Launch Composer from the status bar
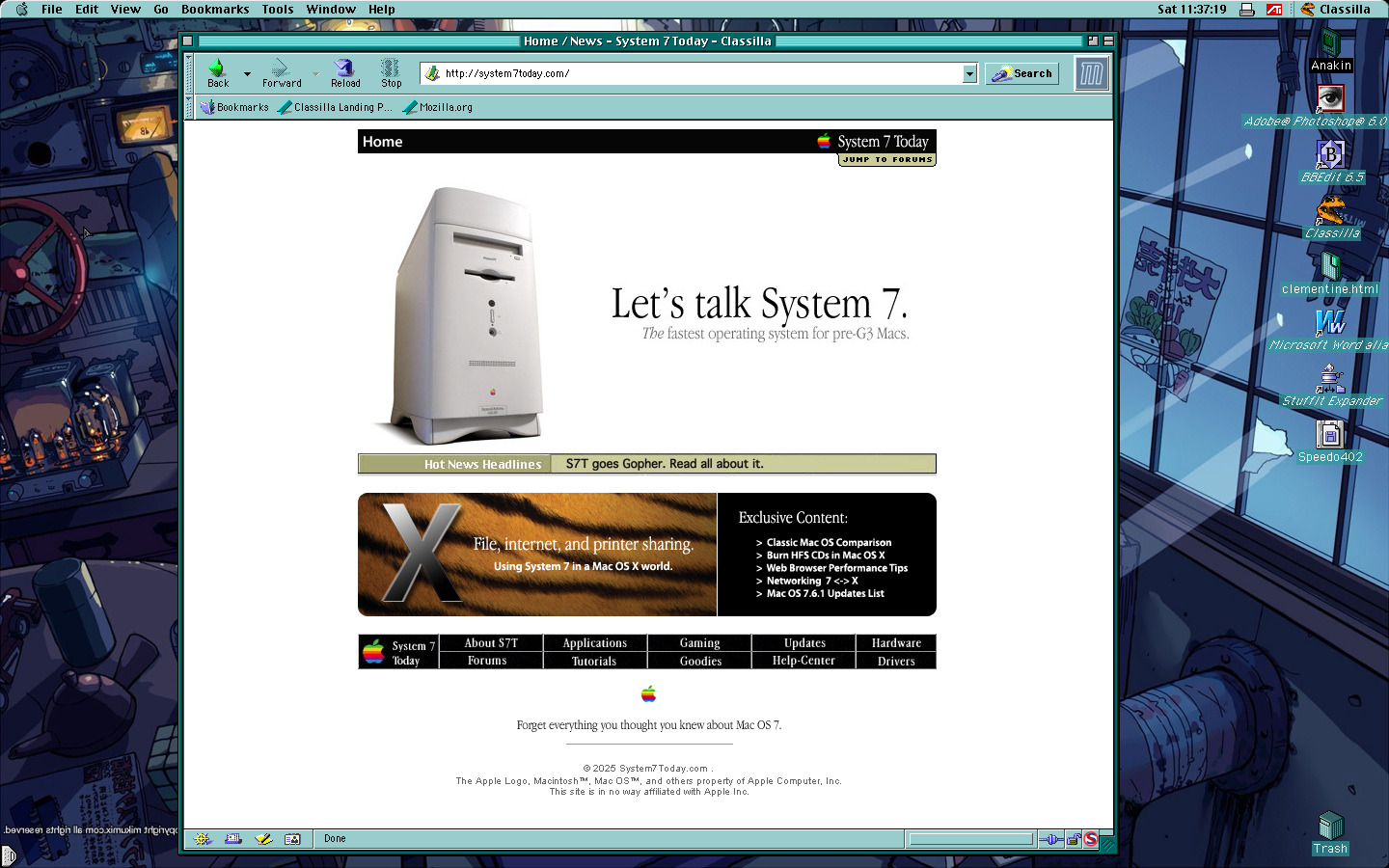Image resolution: width=1389 pixels, height=868 pixels. pos(263,839)
